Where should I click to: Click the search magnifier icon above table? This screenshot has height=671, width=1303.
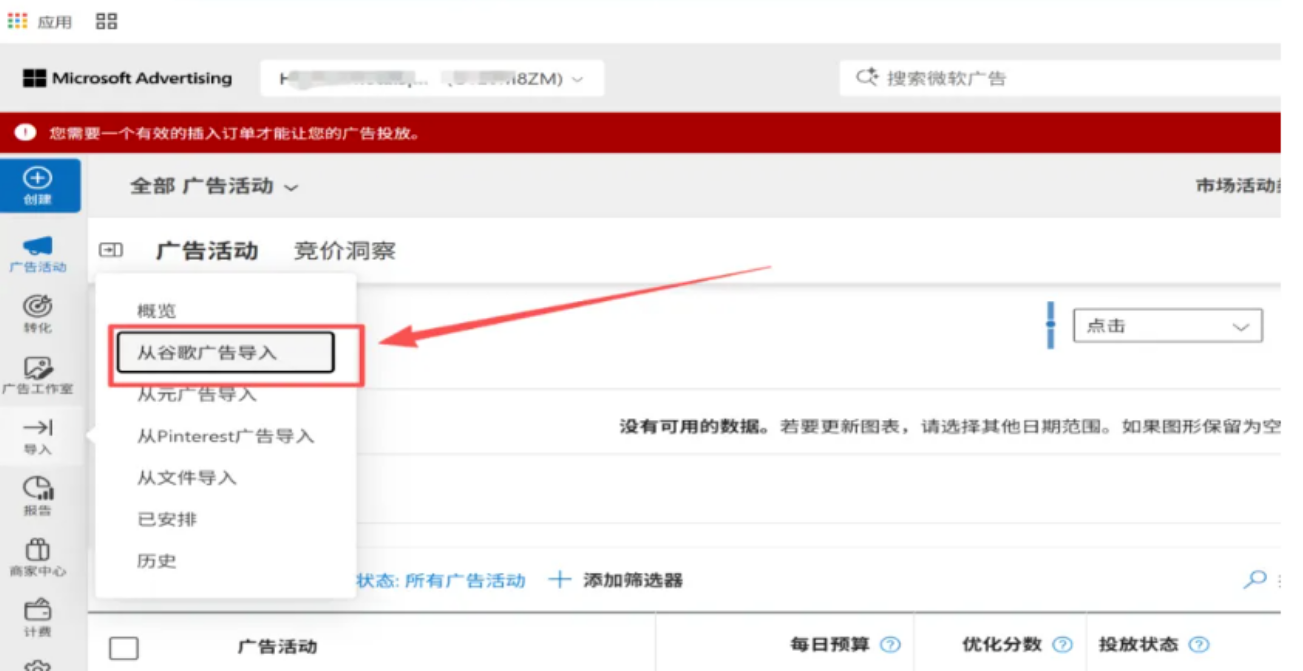point(1254,579)
